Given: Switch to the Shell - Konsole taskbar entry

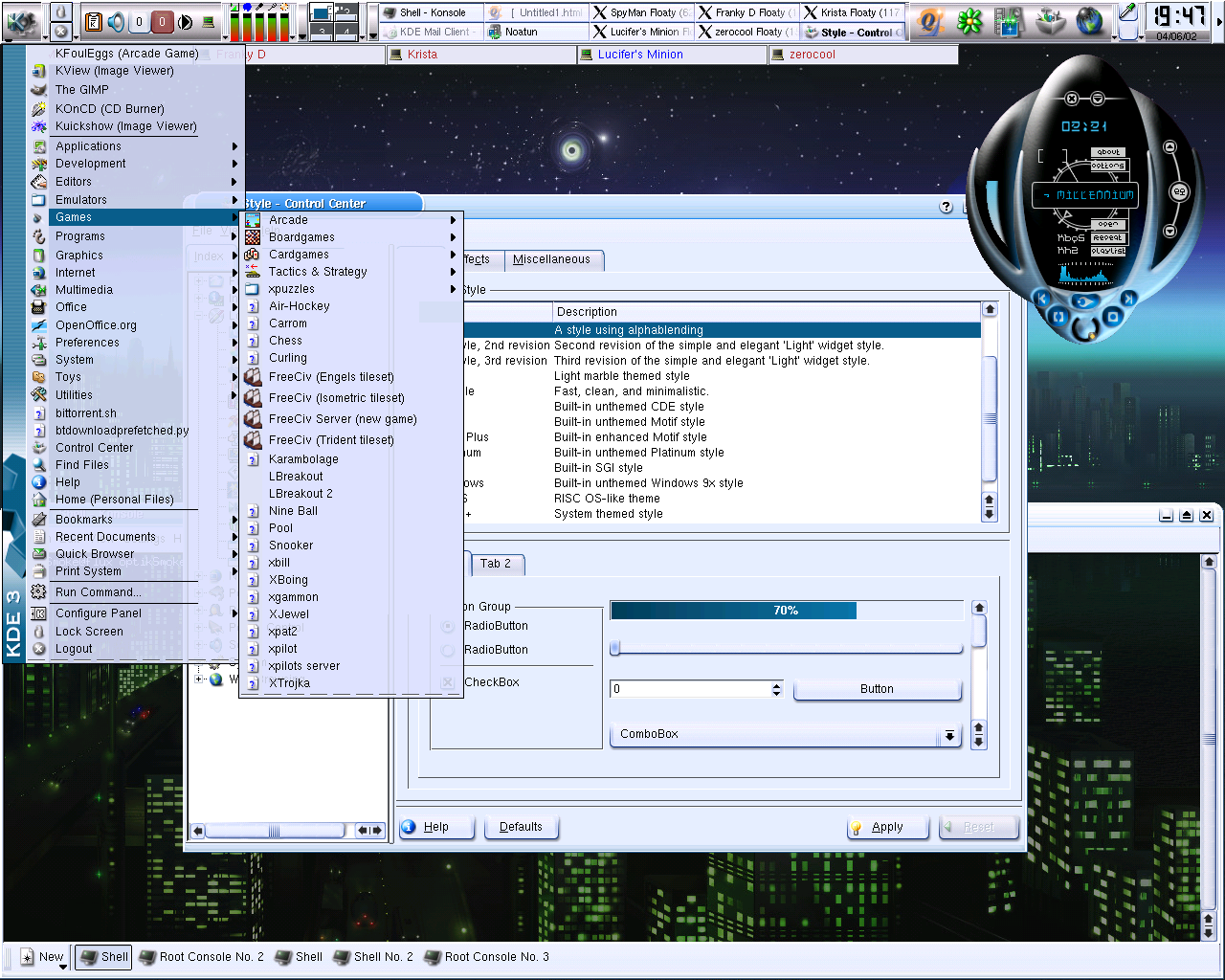Looking at the screenshot, I should (430, 12).
